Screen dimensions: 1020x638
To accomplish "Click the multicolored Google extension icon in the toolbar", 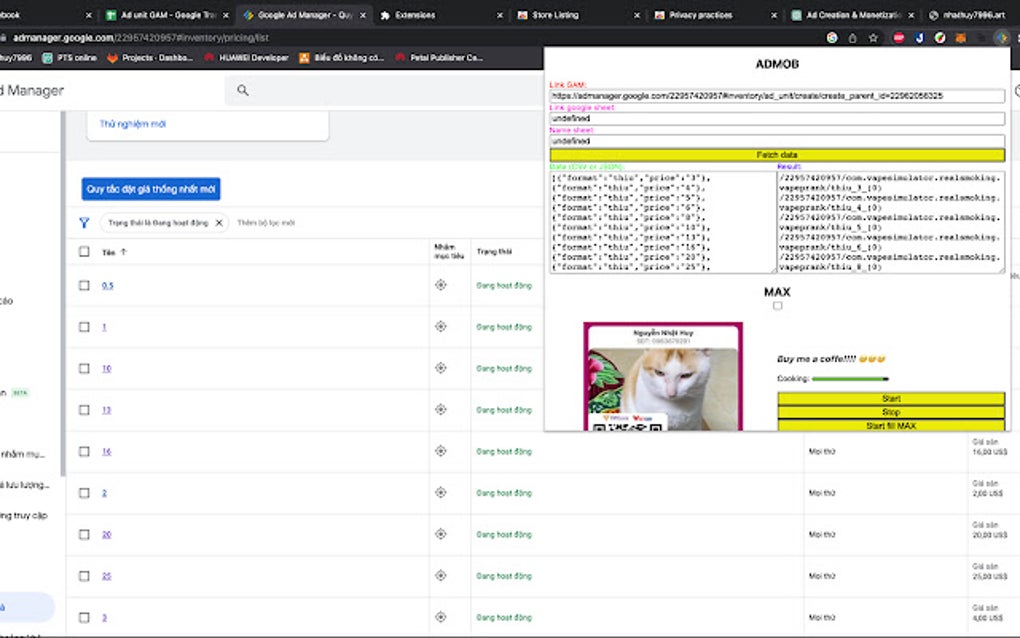I will click(x=832, y=37).
